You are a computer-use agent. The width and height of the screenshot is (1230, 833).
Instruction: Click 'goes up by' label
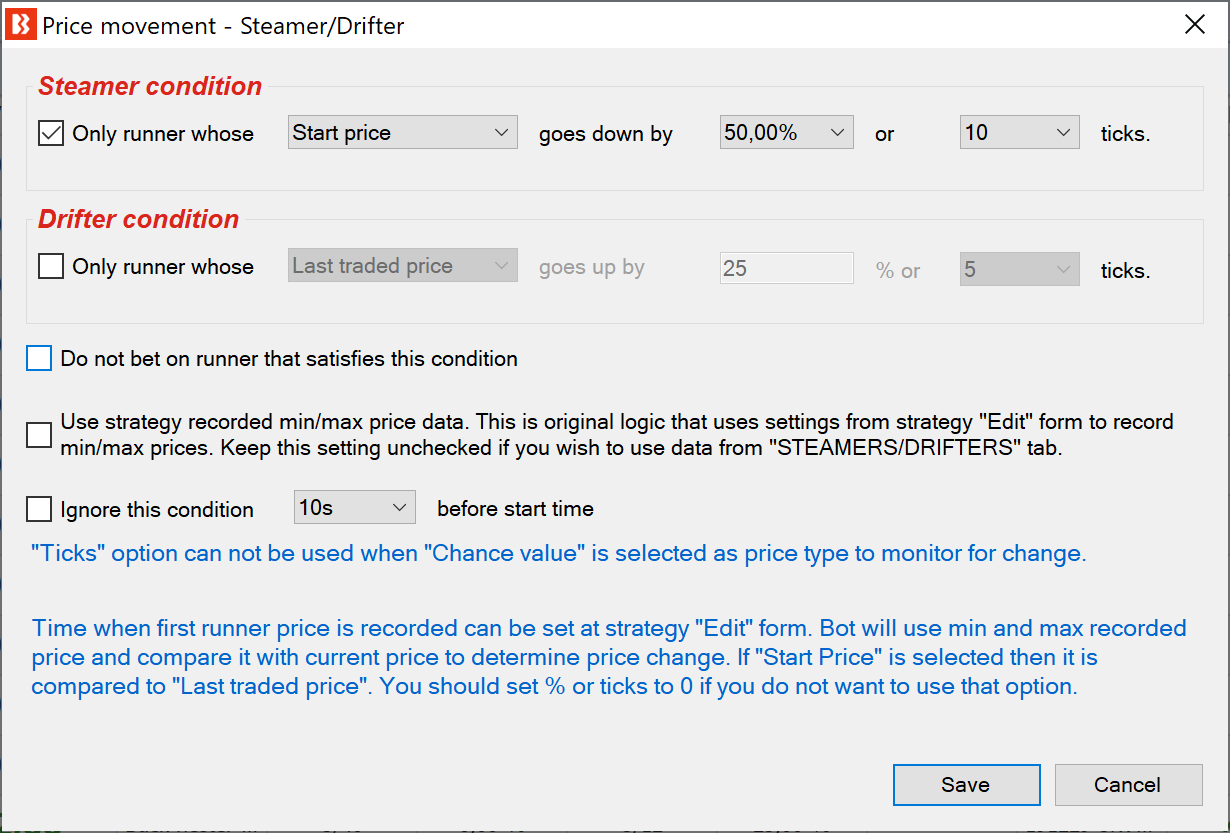[592, 267]
